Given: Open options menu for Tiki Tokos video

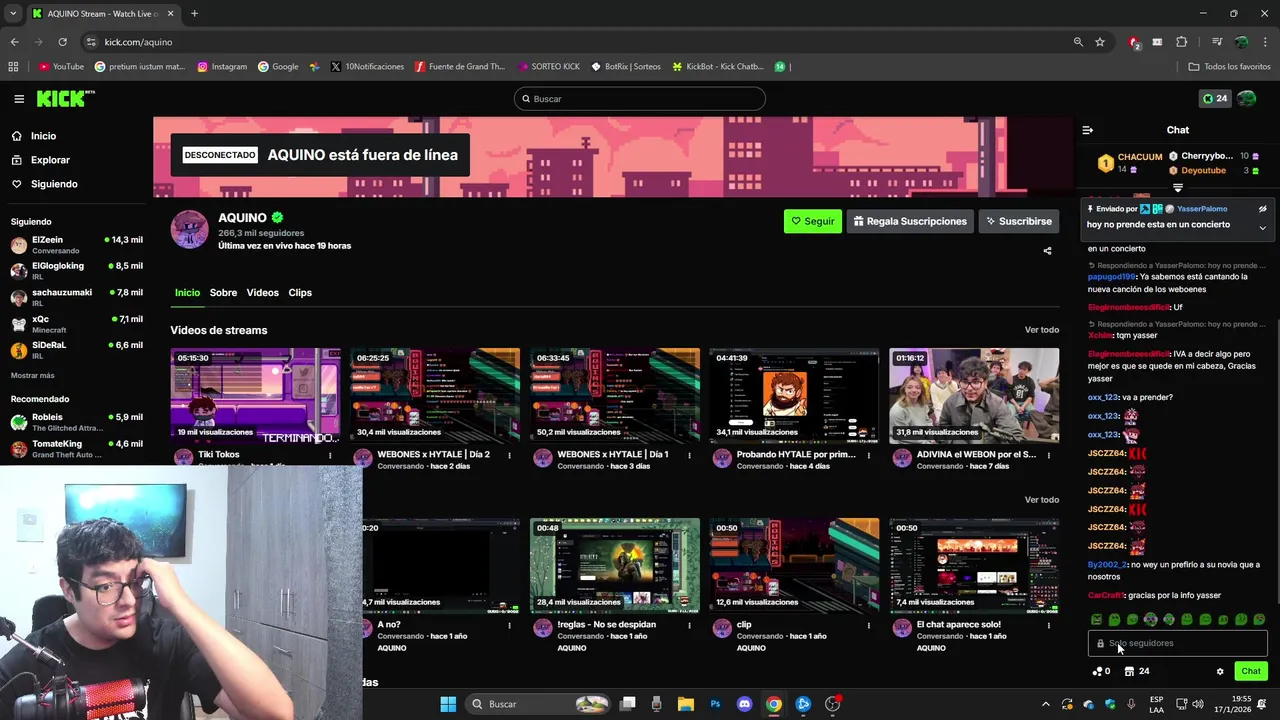Looking at the screenshot, I should click(x=330, y=455).
